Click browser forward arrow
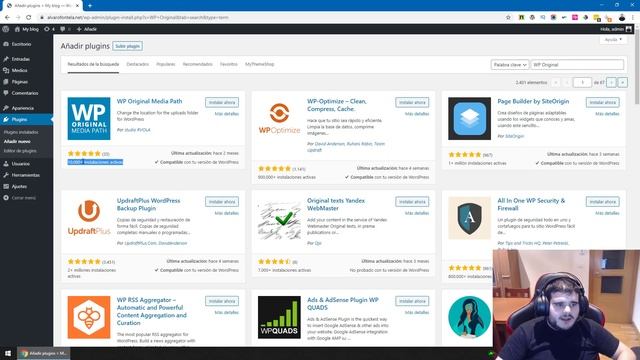Image resolution: width=640 pixels, height=360 pixels. click(18, 18)
